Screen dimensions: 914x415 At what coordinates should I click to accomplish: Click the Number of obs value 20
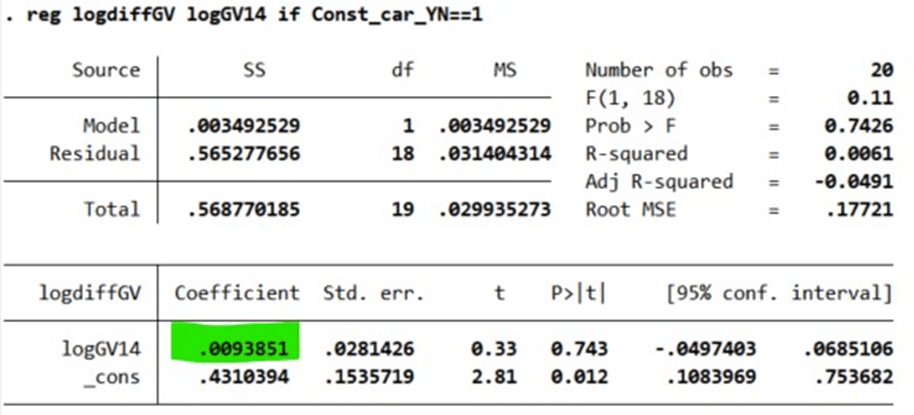pos(880,71)
